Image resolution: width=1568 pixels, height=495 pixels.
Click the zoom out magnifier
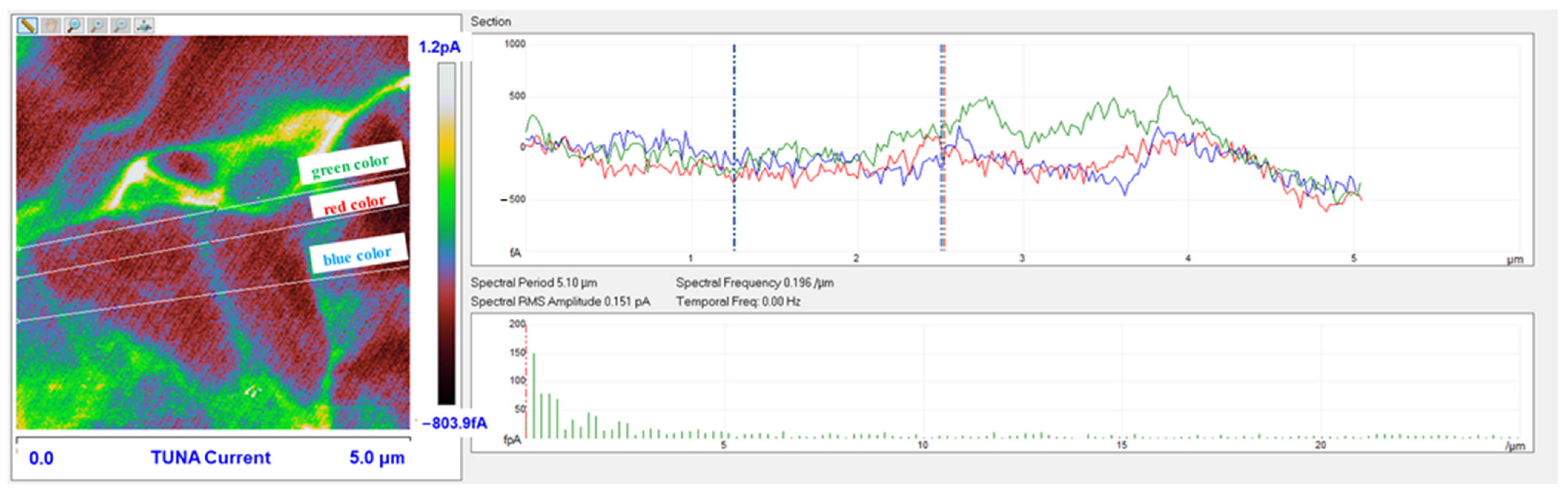(120, 25)
